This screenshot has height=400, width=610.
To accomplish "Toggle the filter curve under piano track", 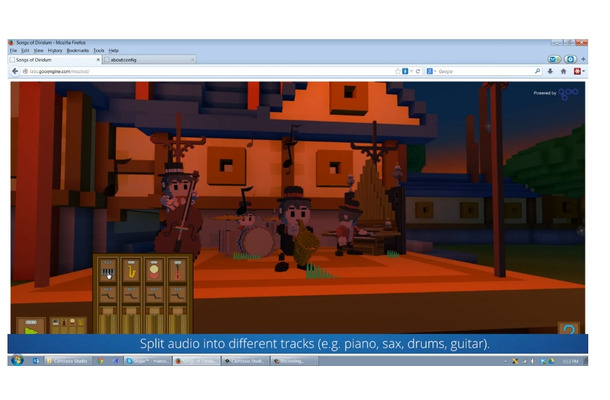I will point(108,295).
